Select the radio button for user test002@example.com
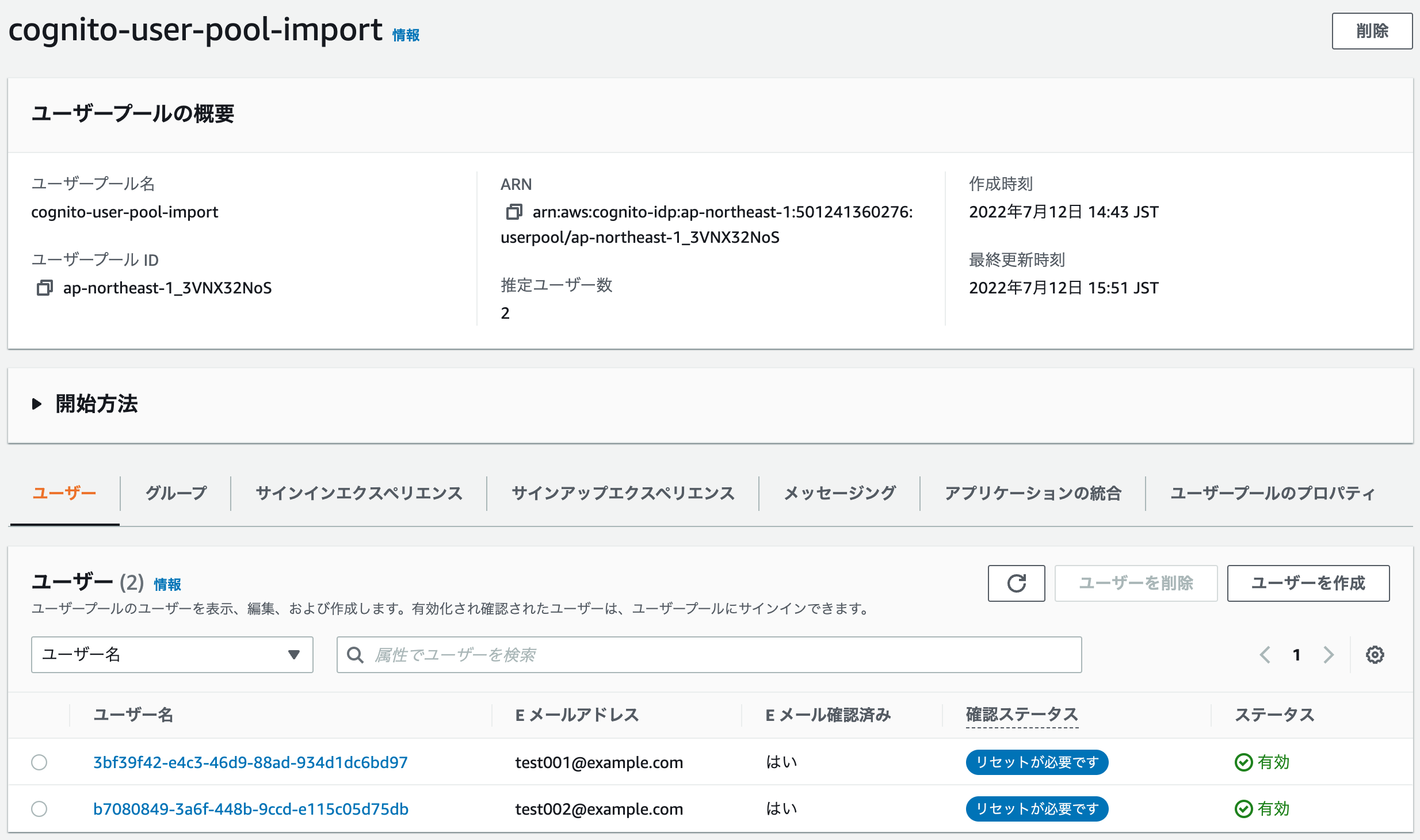 [39, 809]
